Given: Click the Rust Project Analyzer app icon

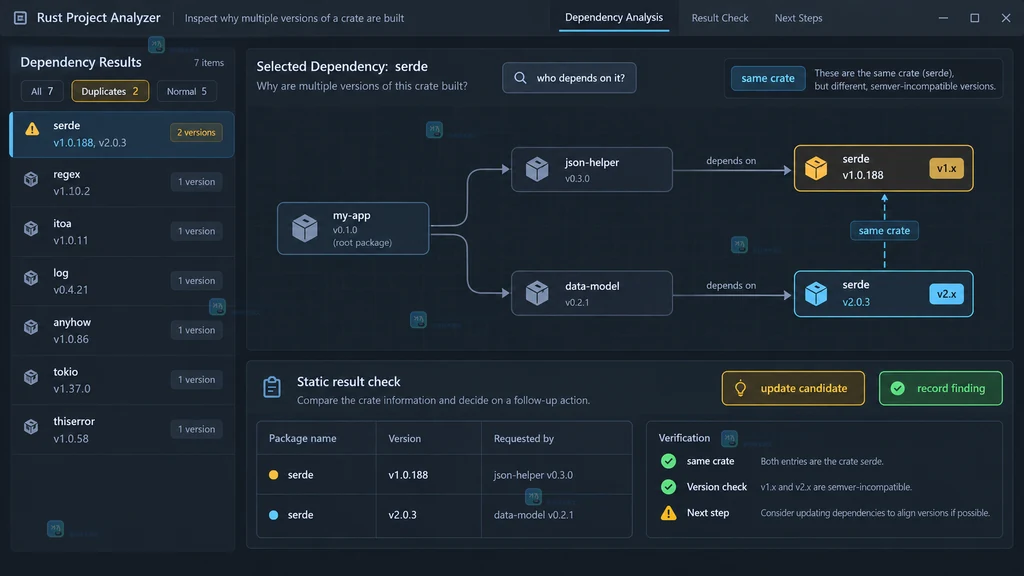Looking at the screenshot, I should click(20, 18).
